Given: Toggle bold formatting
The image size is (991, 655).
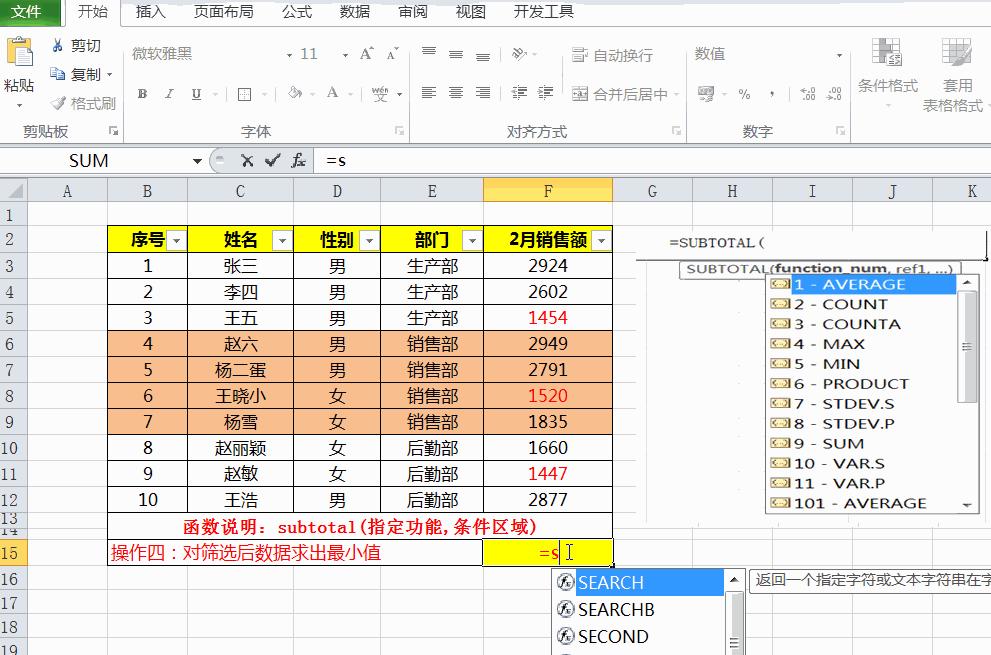Looking at the screenshot, I should tap(141, 93).
